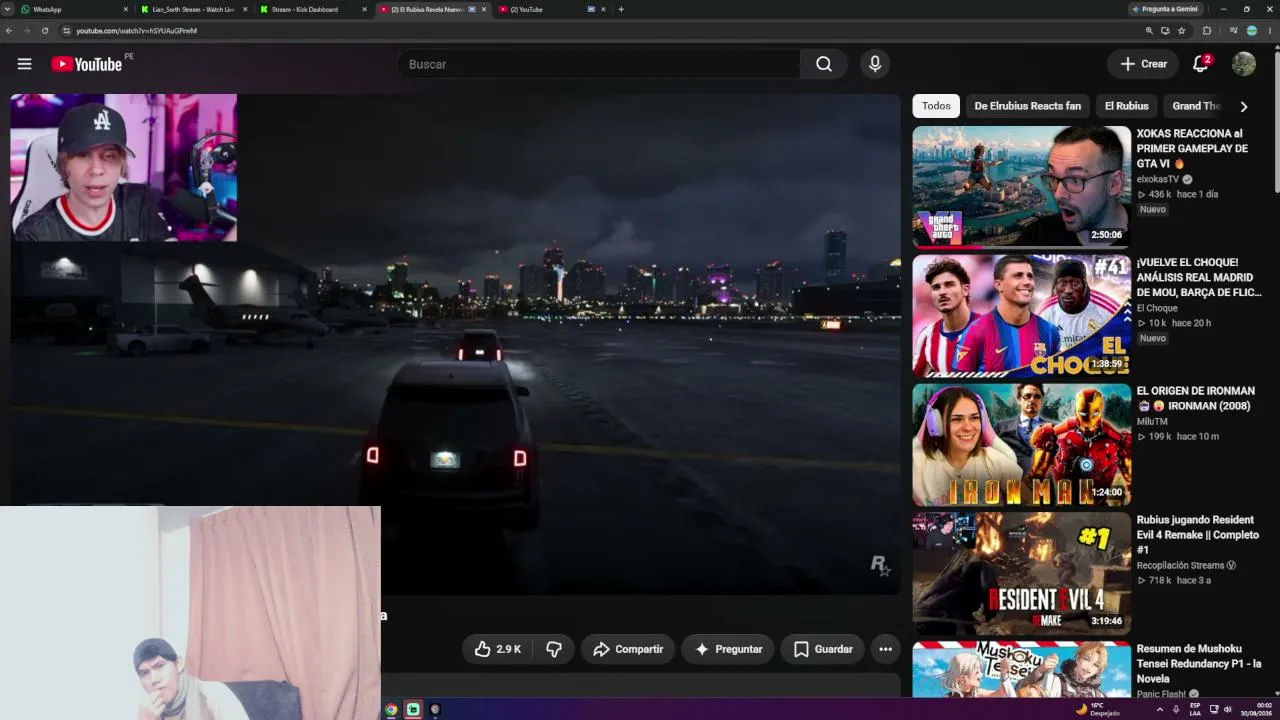Open the weather widget in taskbar
This screenshot has width=1280, height=720.
[1097, 709]
